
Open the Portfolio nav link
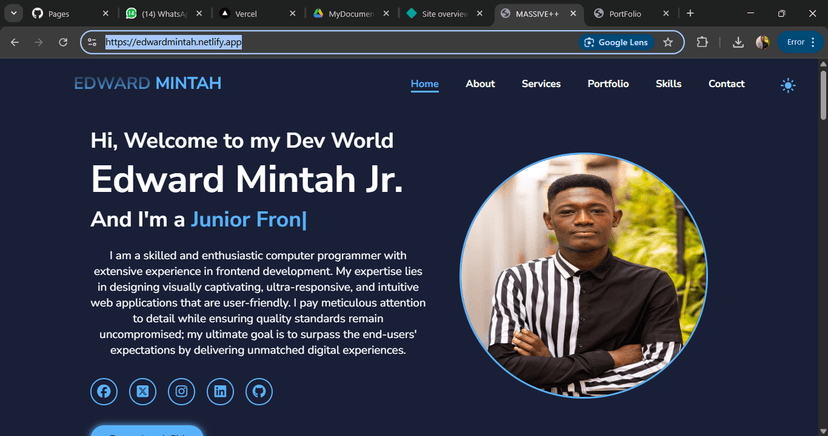click(608, 84)
